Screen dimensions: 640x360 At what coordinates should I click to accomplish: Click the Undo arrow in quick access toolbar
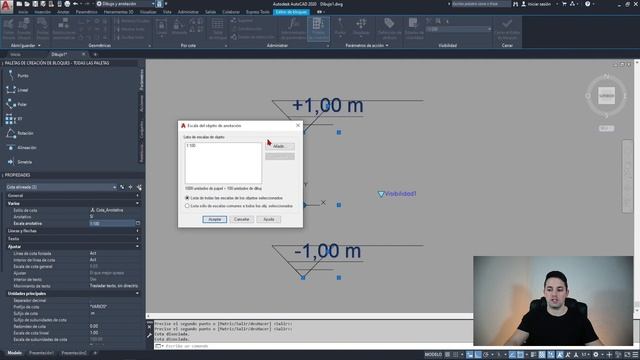[x=75, y=4]
